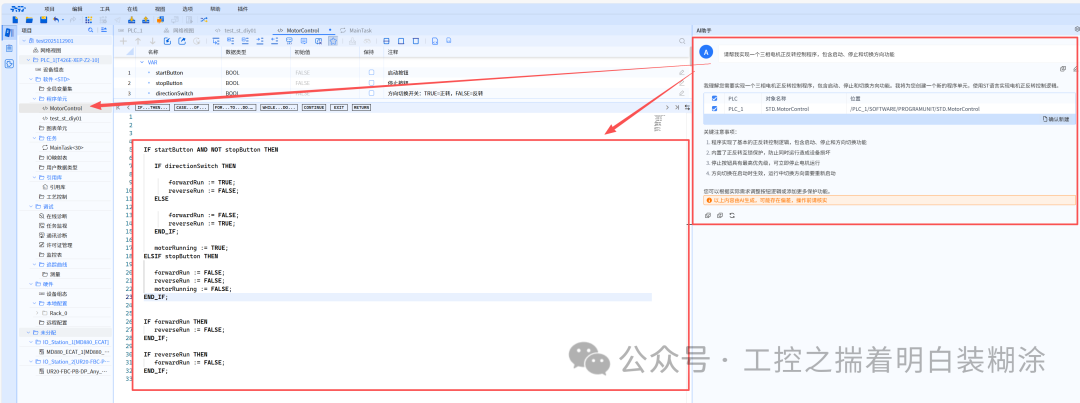Screen dimensions: 1080x403
Task: Click the import variables icon in the variable toolbar
Action: (167, 41)
